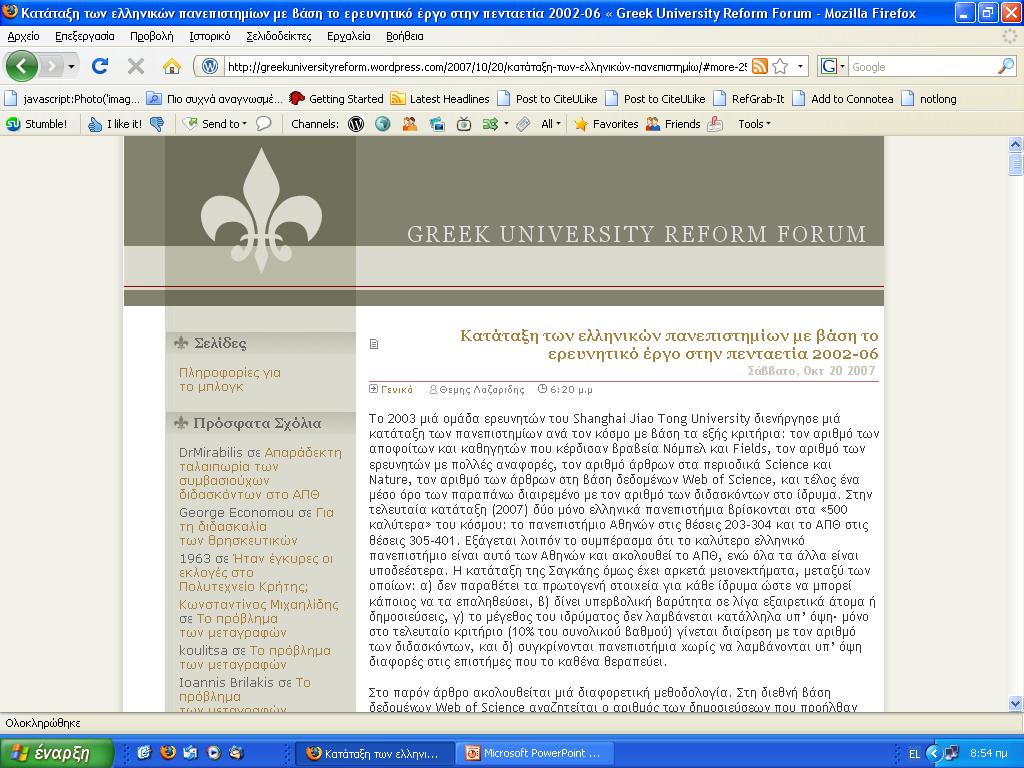The width and height of the screenshot is (1024, 768).
Task: Click the RefGrab-It bookmarklet
Action: coord(749,99)
